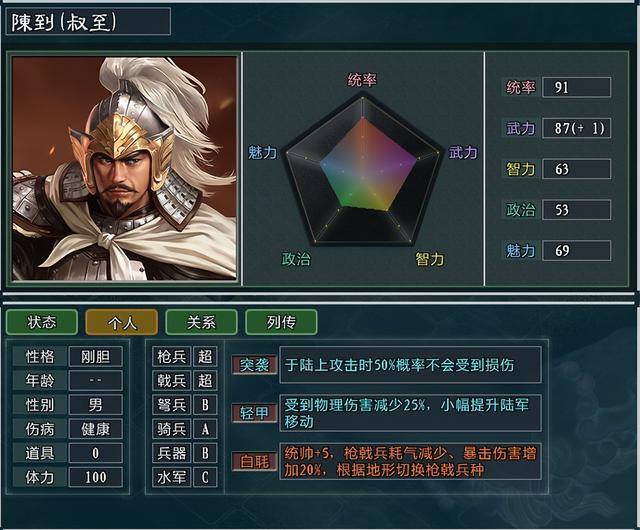640x530 pixels.
Task: Select the 魅力 value field 69
Action: click(576, 250)
